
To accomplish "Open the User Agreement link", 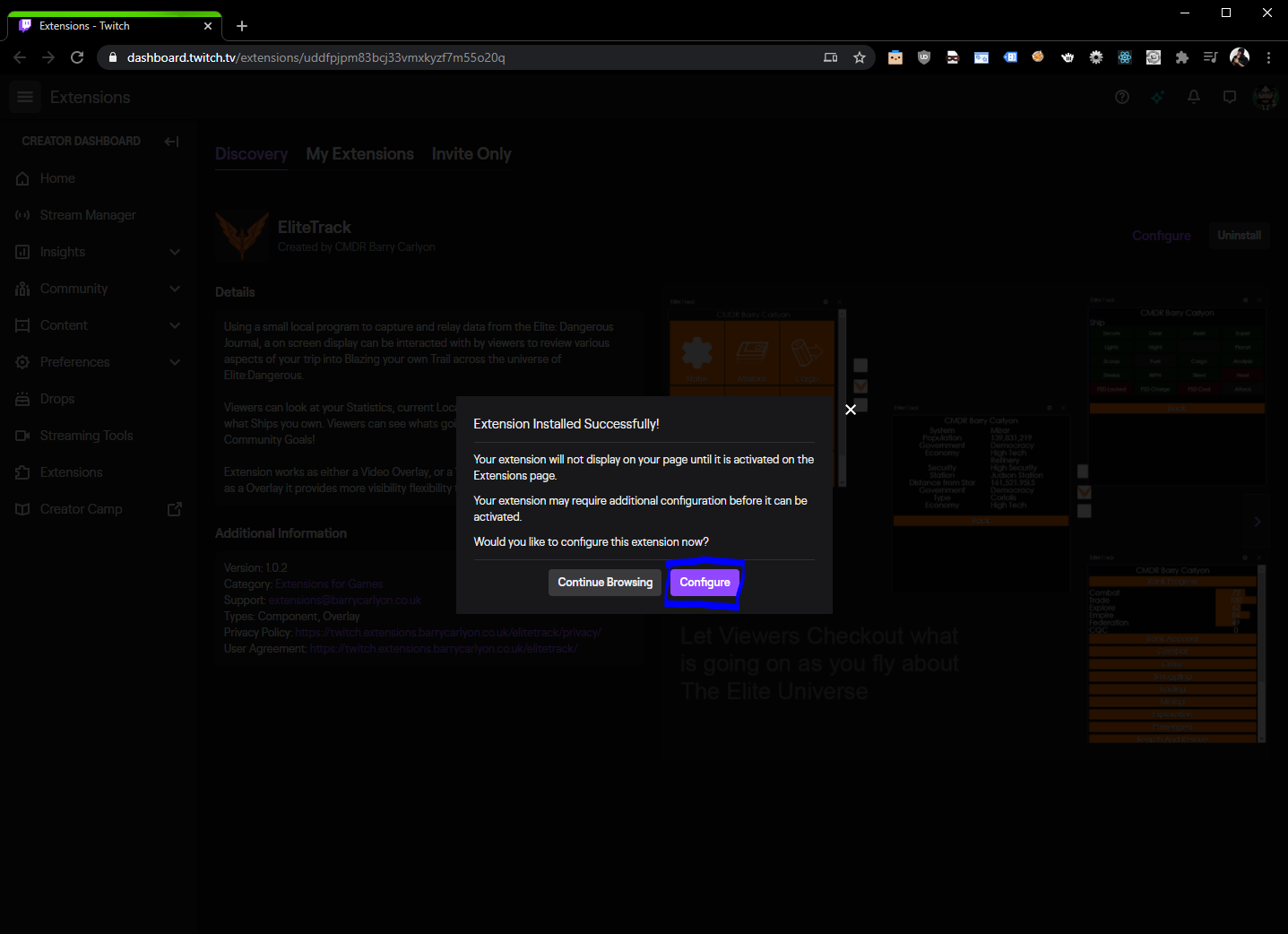I will 444,649.
